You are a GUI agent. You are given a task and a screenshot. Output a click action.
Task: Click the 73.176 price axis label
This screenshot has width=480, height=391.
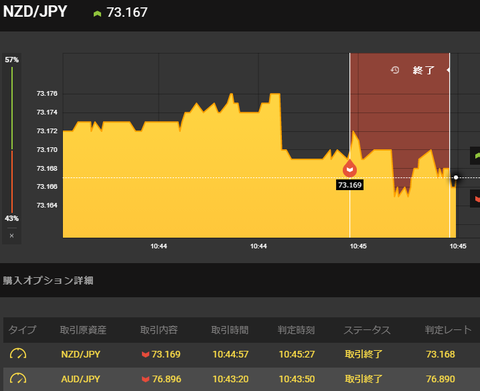47,94
